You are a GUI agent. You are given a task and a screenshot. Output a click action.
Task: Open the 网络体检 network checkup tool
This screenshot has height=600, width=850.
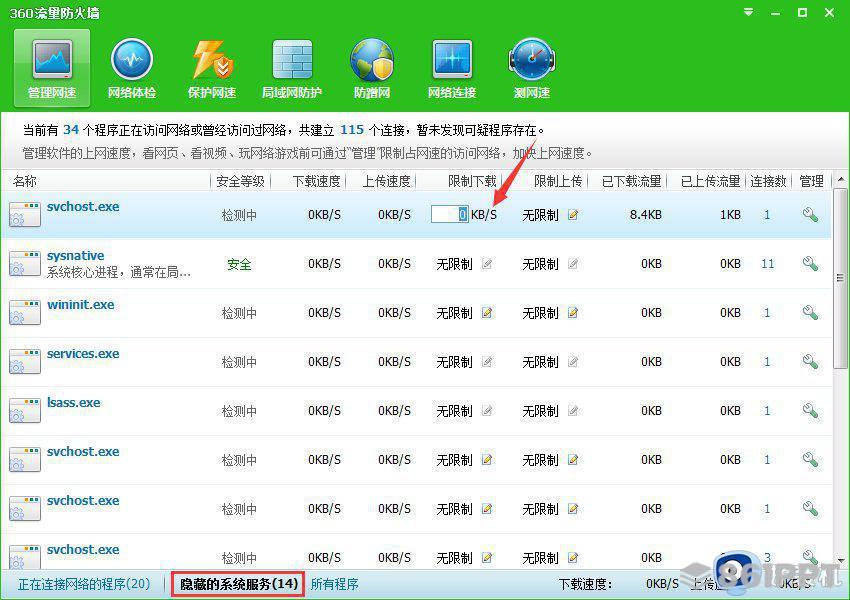point(132,67)
